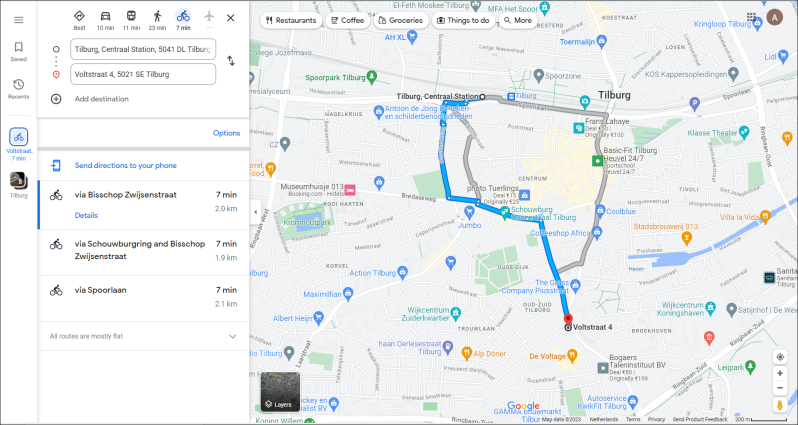Viewport: 798px width, 425px height.
Task: View Details for Bisschop Zwijsenstraat route
Action: (x=86, y=215)
